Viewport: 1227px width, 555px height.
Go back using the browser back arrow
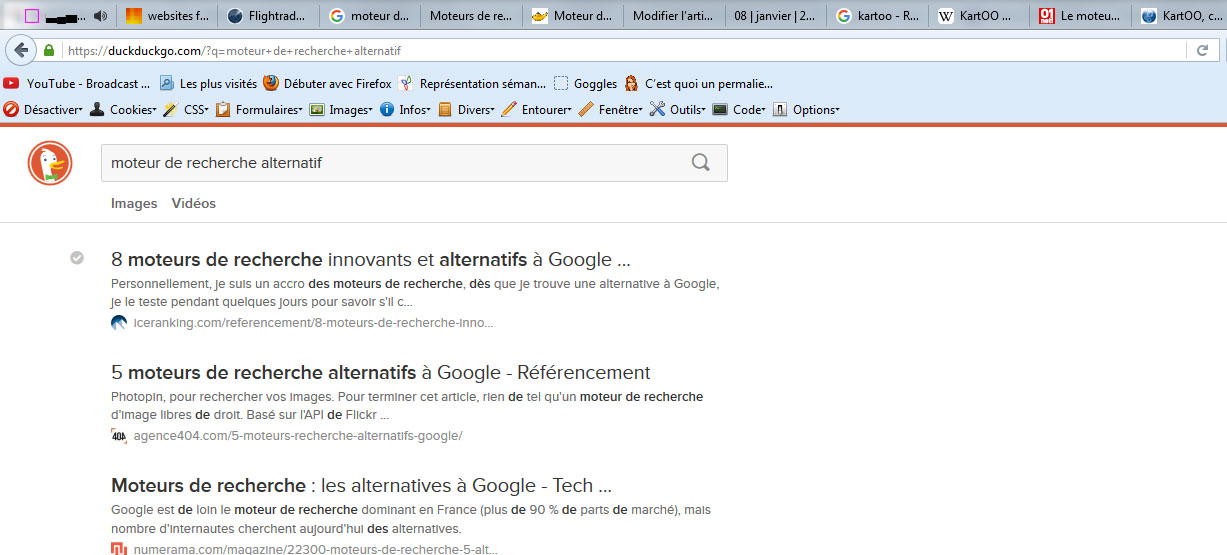tap(20, 50)
